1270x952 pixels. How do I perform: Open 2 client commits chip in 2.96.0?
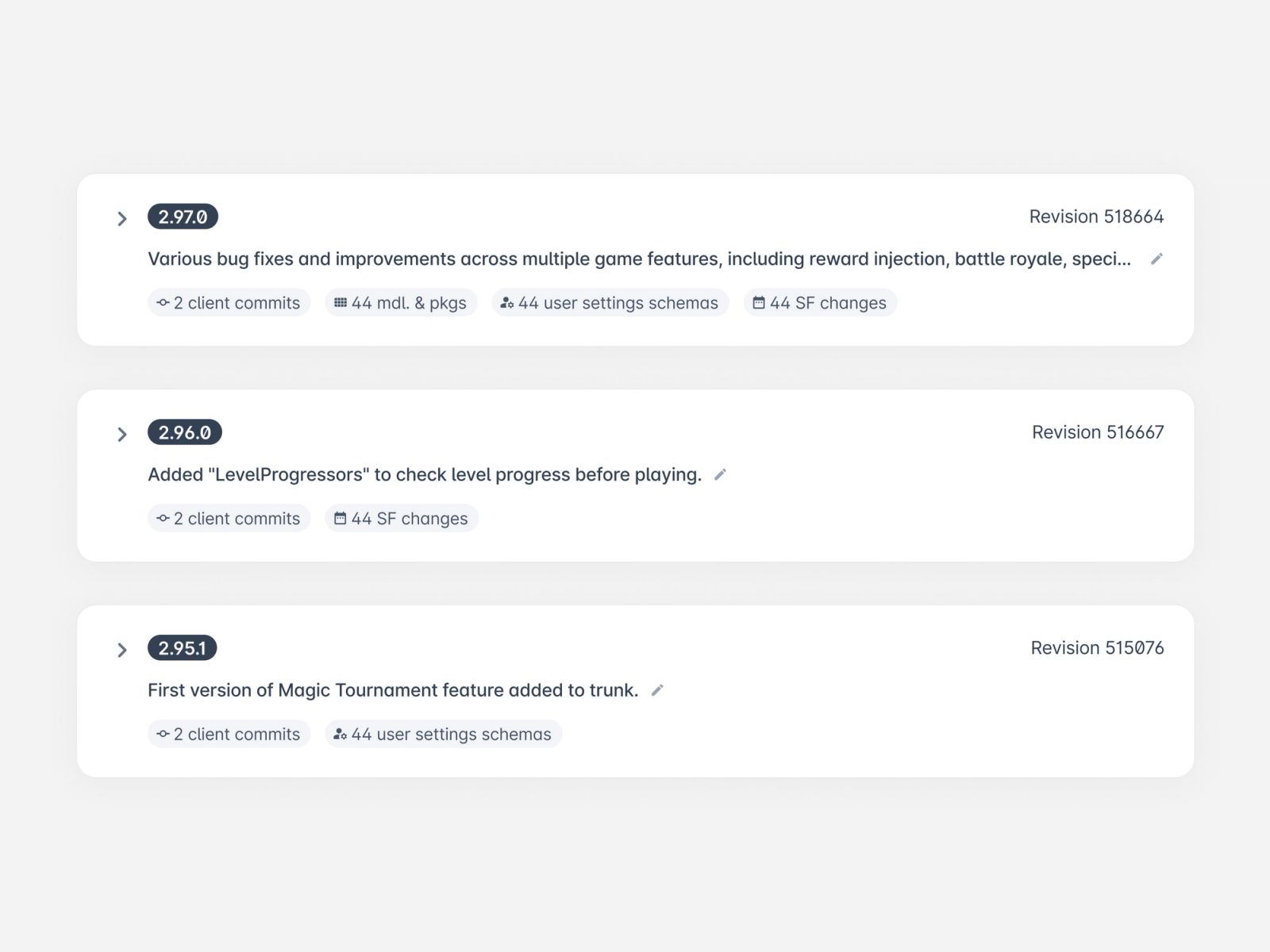pos(229,518)
